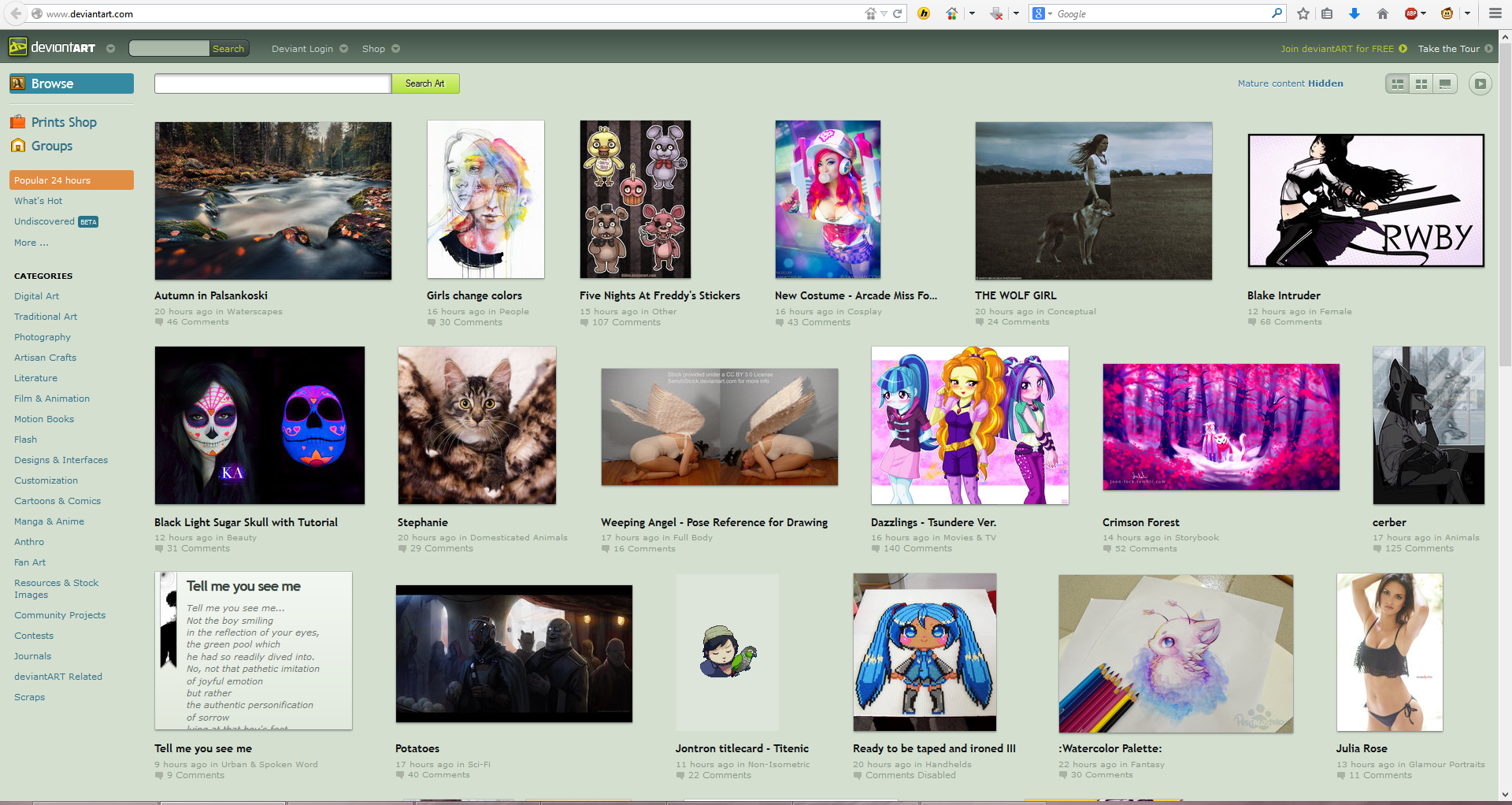This screenshot has height=805, width=1512.
Task: Click the vertical scrollbar up arrow
Action: pyautogui.click(x=1505, y=36)
